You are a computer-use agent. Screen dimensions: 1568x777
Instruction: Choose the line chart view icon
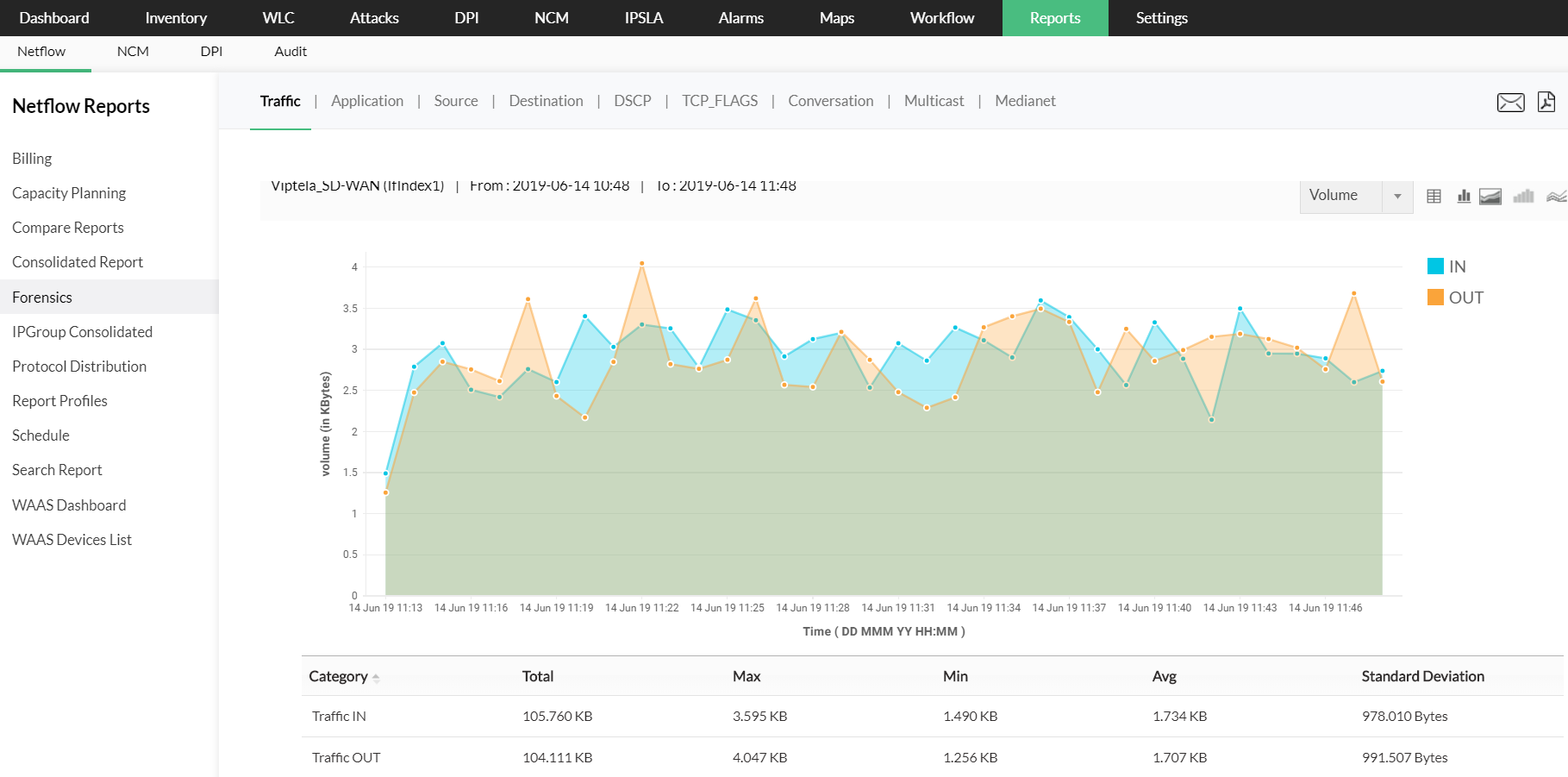(1556, 197)
